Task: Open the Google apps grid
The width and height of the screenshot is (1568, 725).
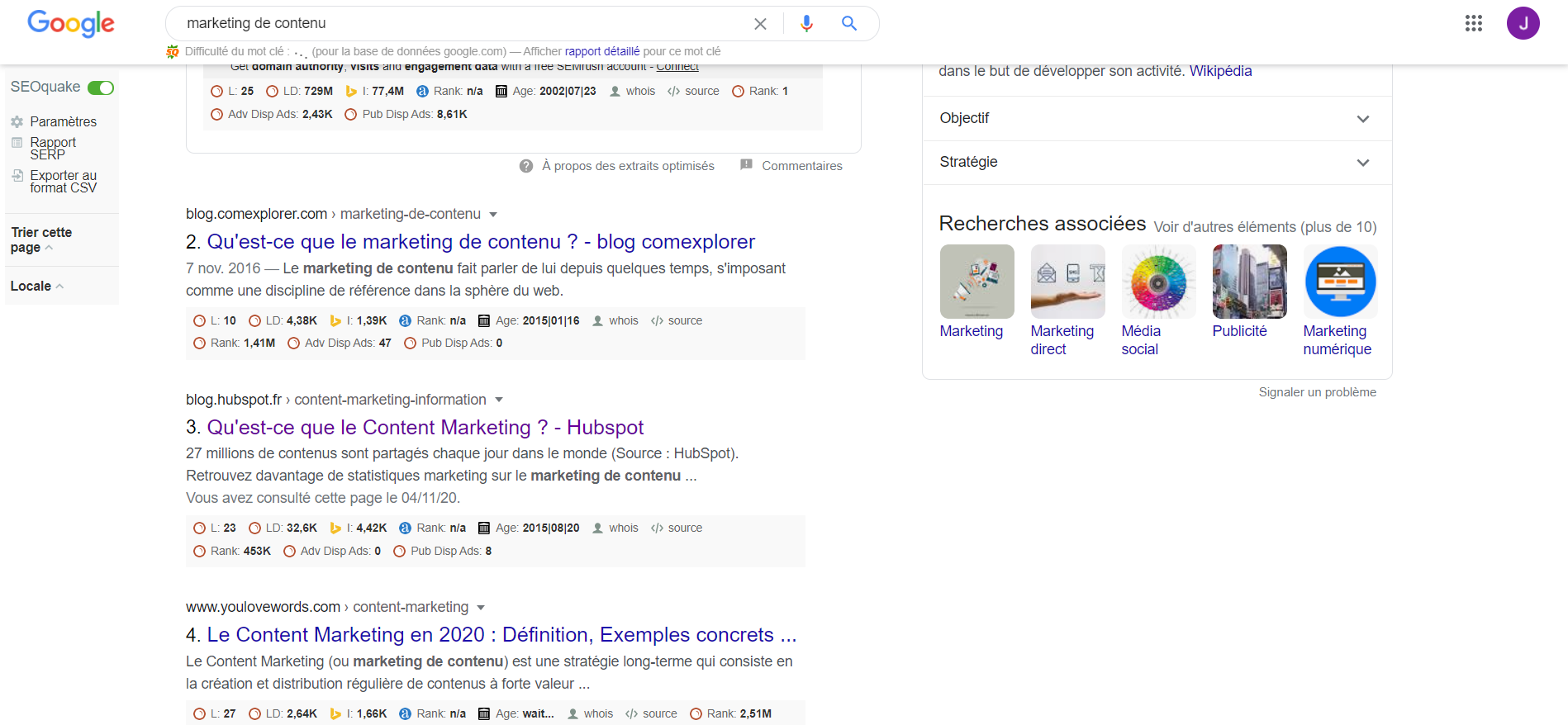Action: point(1474,23)
